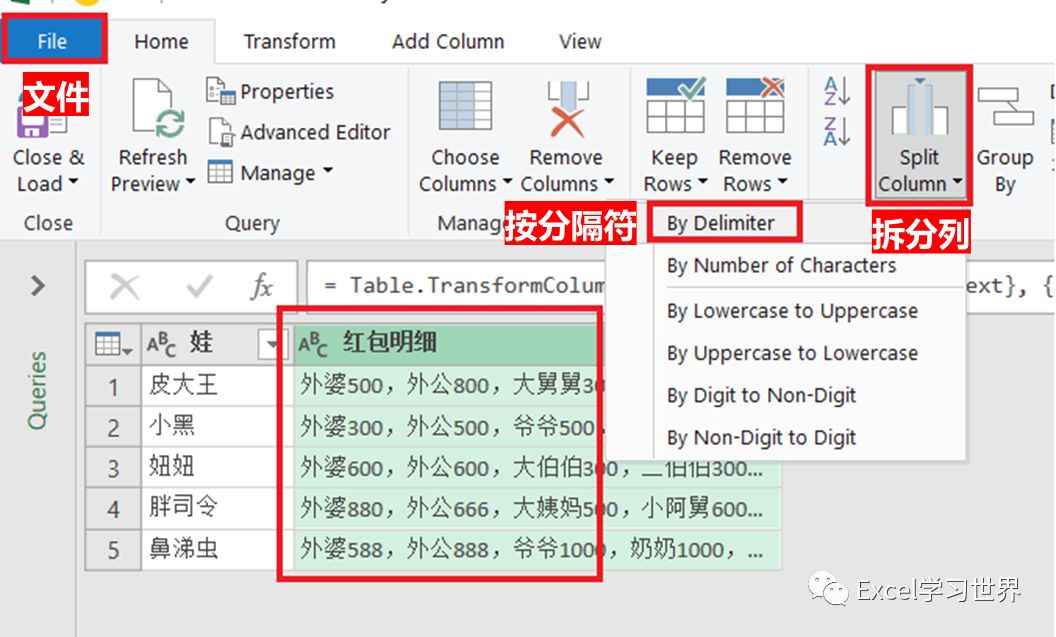Expand the Close & Load dropdown arrow
The height and width of the screenshot is (637, 1056).
(x=73, y=182)
